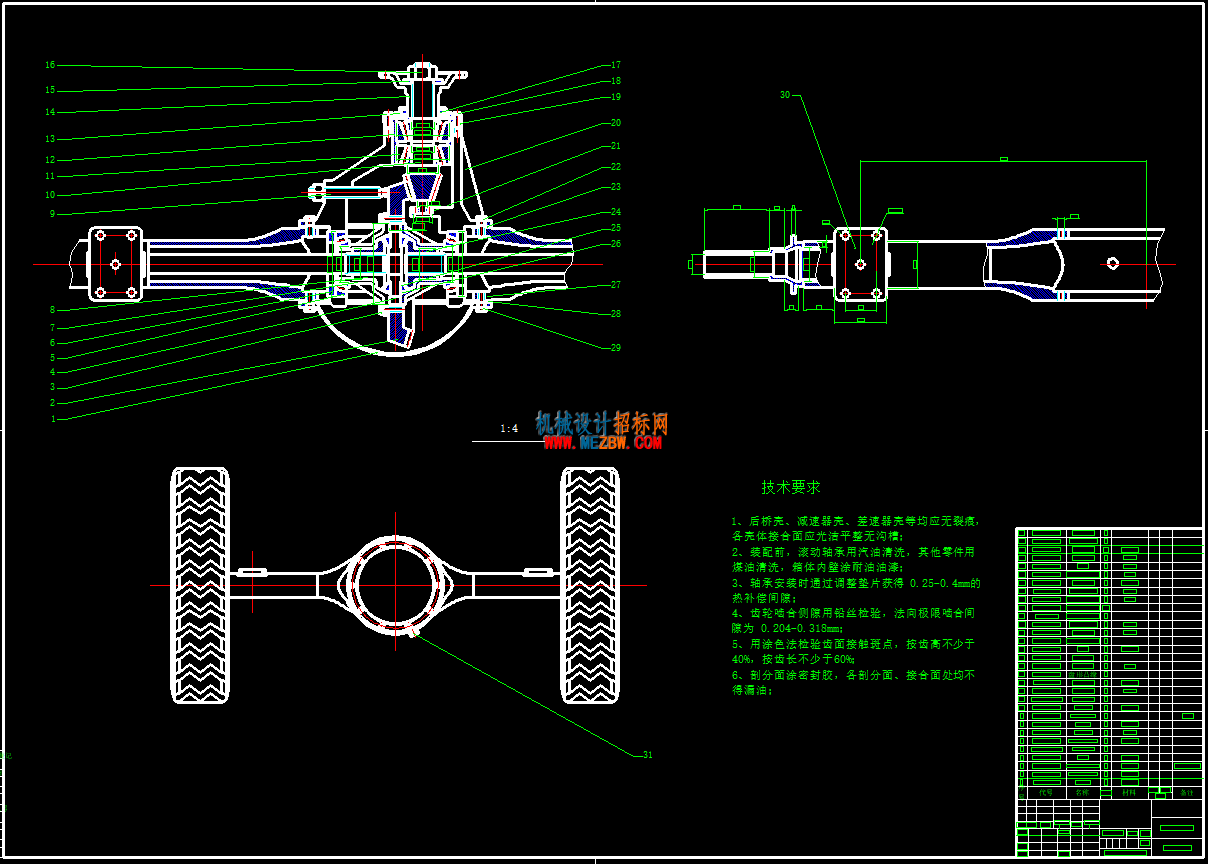
Task: Click the 材料 column header in parts list
Action: click(x=1129, y=792)
